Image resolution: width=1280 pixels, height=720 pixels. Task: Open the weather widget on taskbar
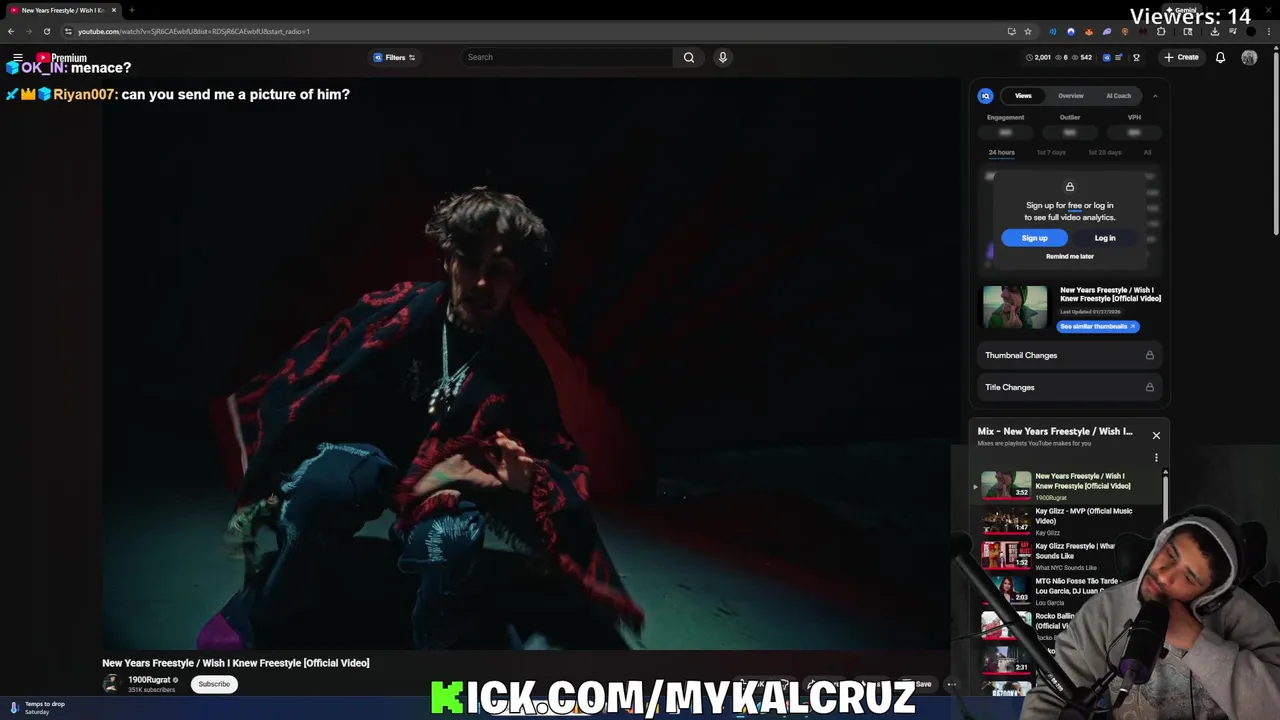click(38, 707)
